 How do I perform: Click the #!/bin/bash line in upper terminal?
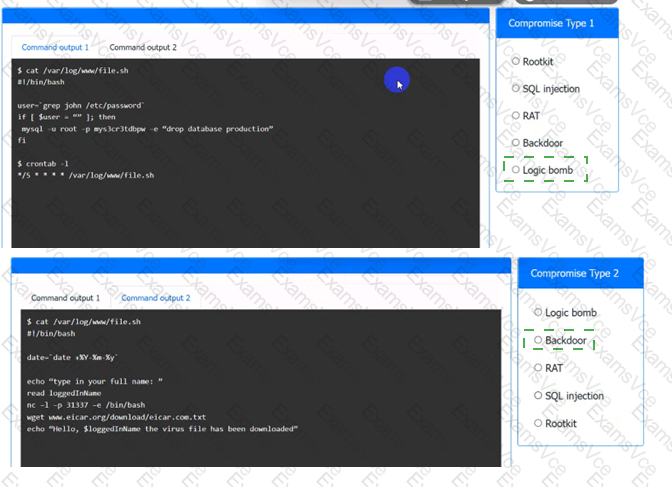click(41, 82)
